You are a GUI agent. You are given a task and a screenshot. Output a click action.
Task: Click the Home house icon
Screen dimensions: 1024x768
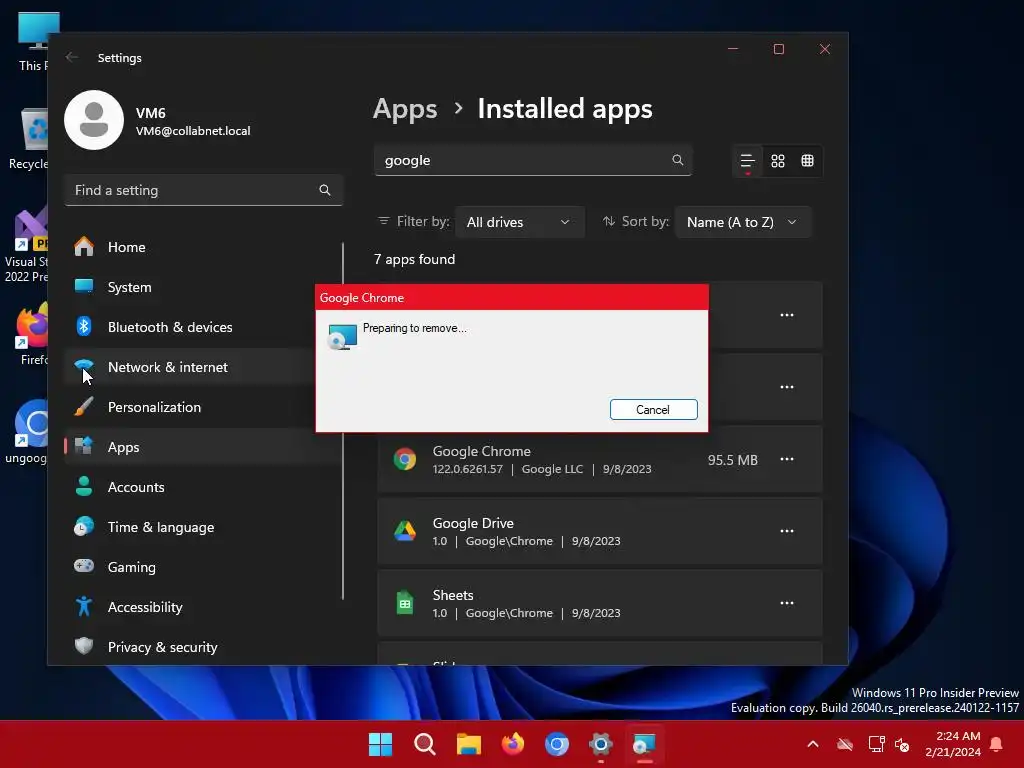84,246
